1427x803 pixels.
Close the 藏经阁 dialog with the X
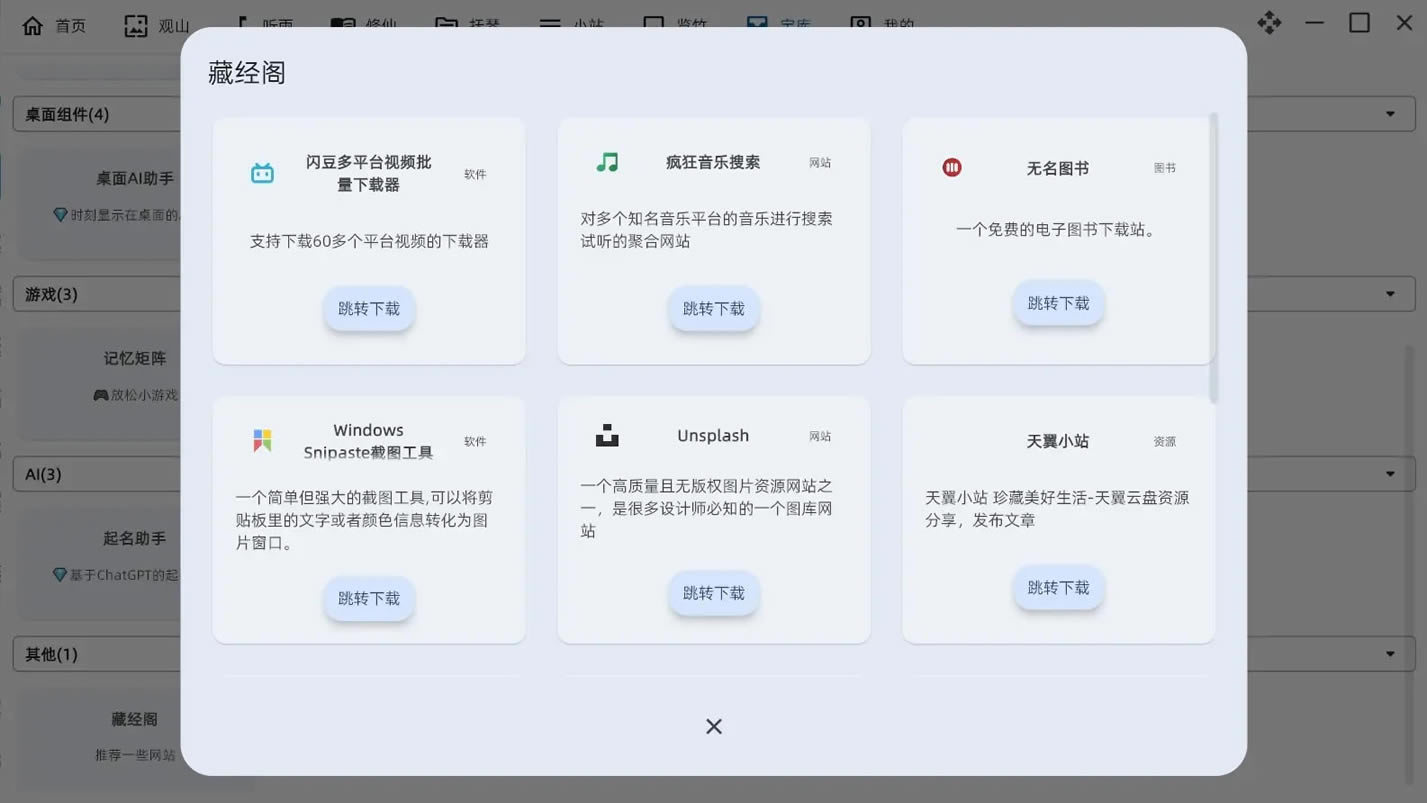[x=714, y=727]
